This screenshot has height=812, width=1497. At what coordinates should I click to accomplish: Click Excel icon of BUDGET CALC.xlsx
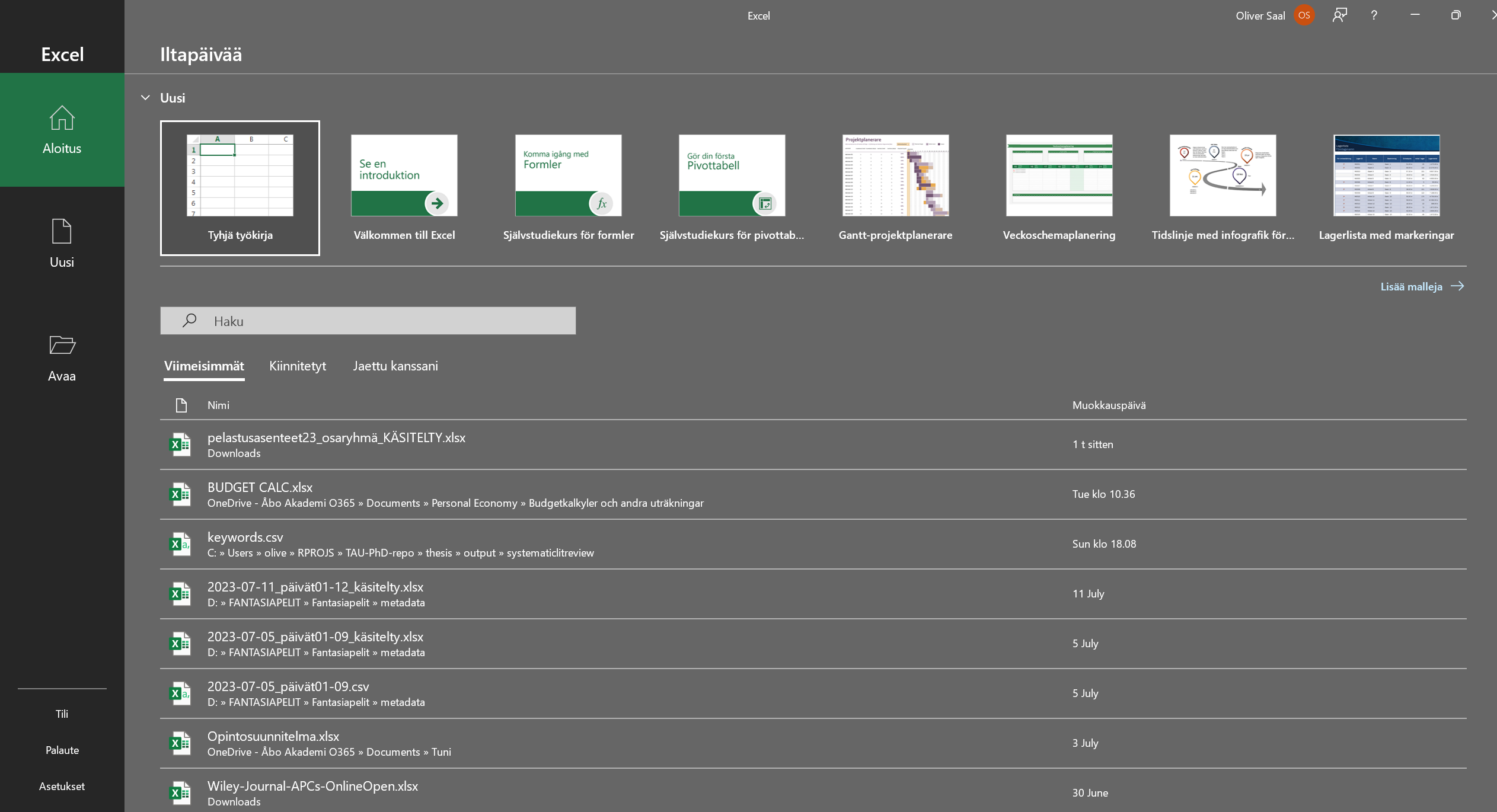180,494
